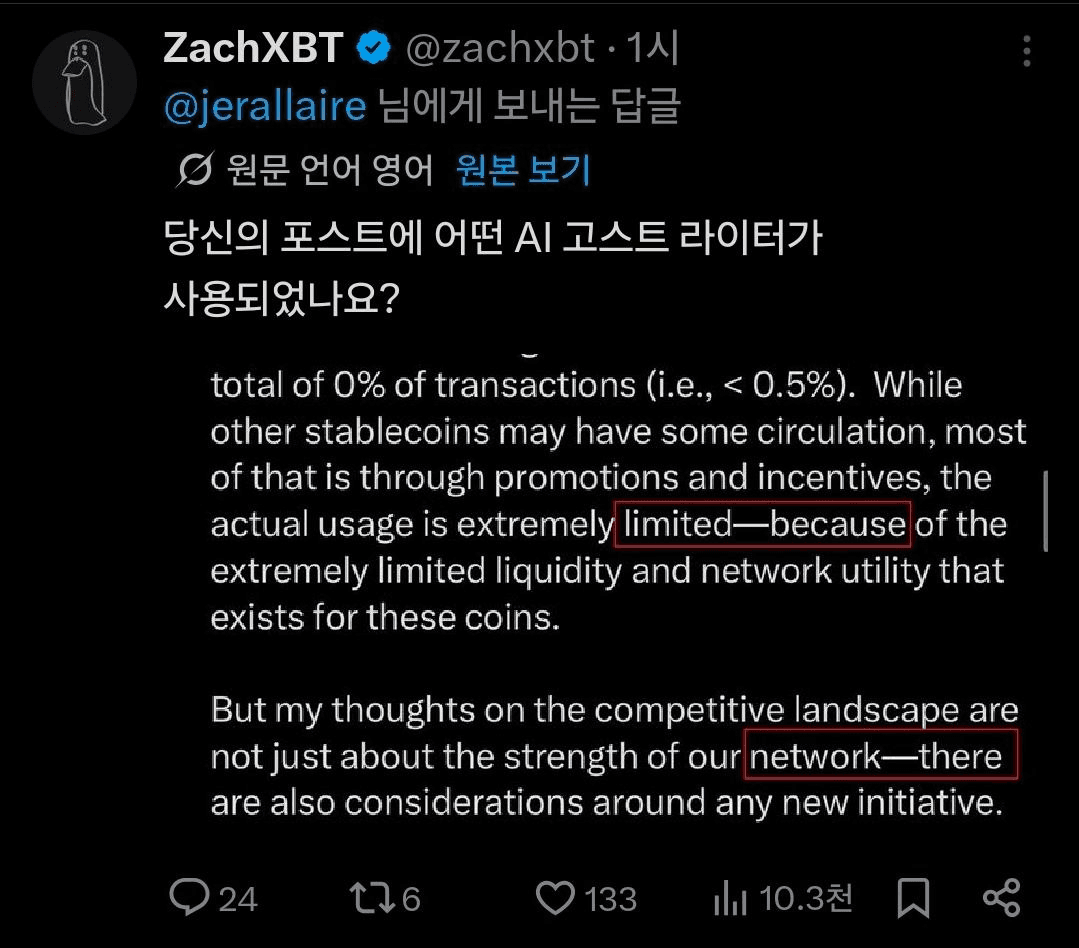
Task: Open the 1시 timestamp link
Action: (653, 48)
